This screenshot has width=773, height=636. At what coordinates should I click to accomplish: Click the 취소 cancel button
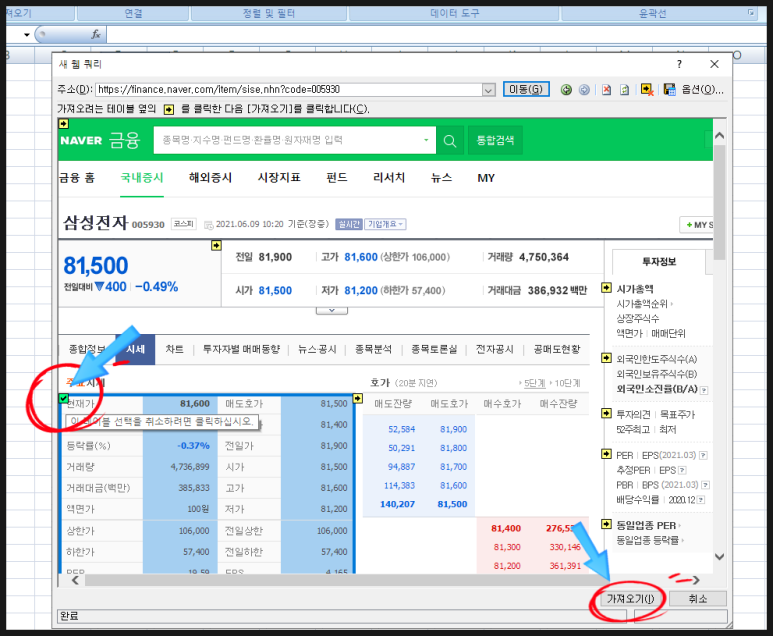tap(698, 599)
